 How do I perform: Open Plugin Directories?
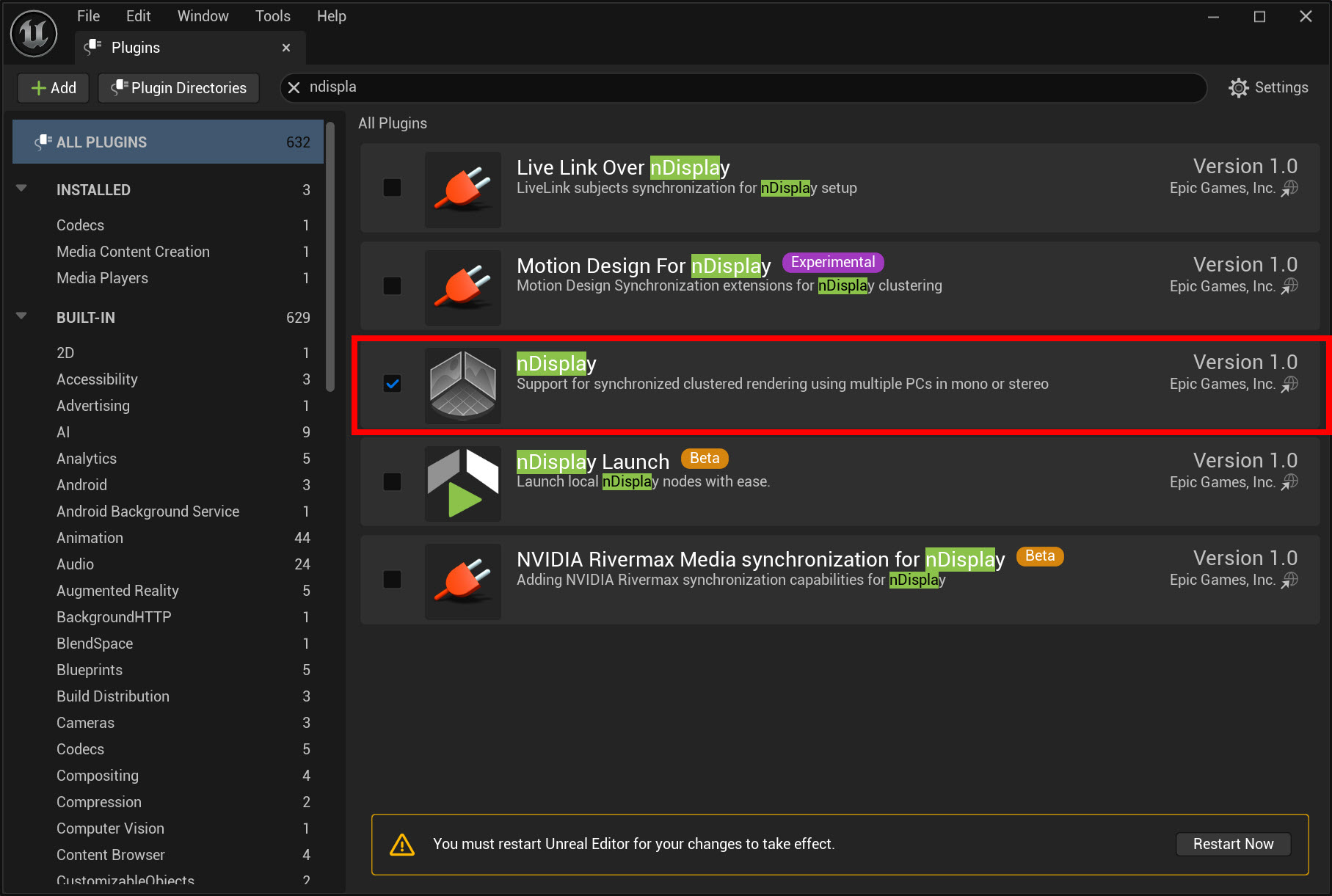pyautogui.click(x=178, y=88)
